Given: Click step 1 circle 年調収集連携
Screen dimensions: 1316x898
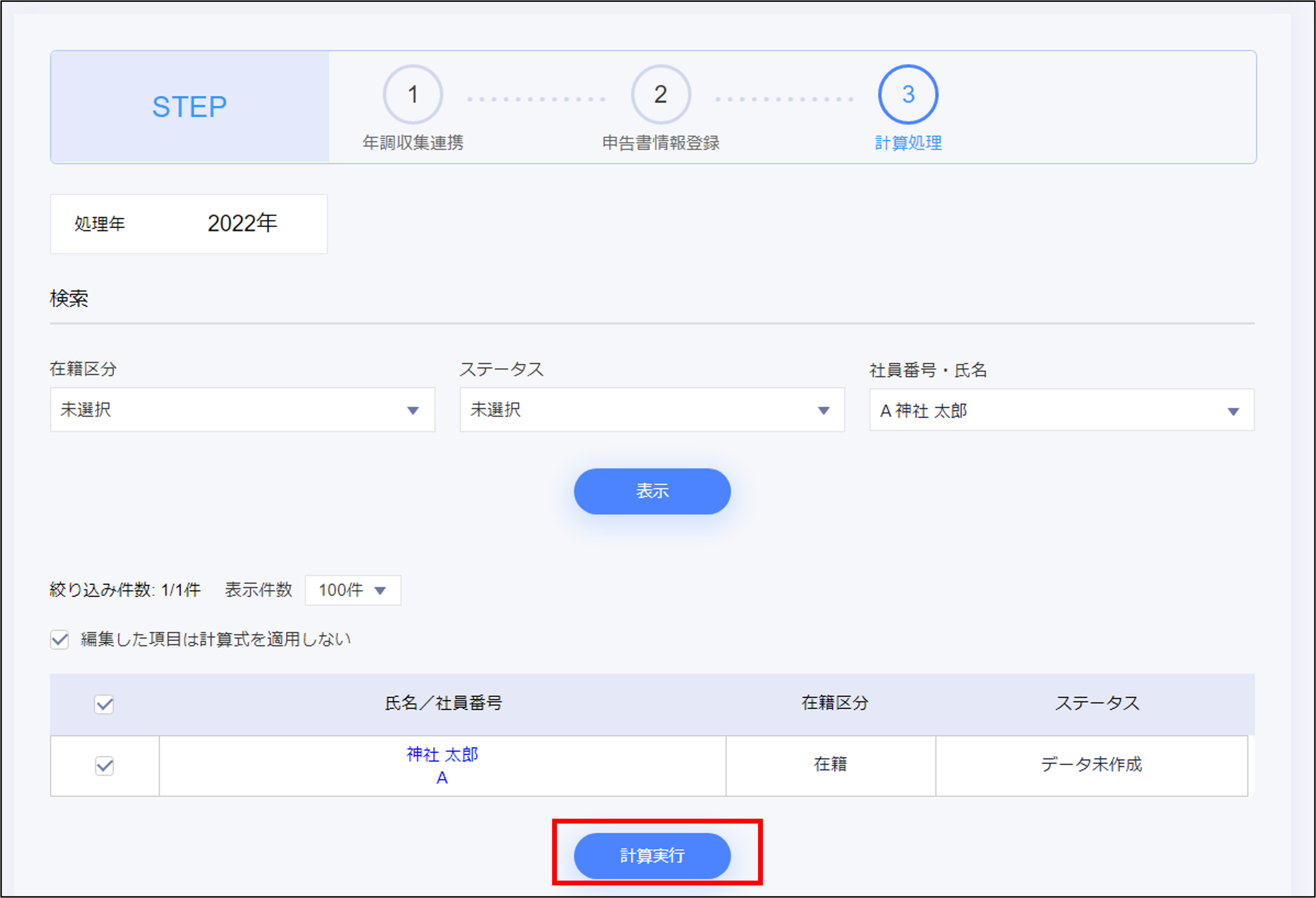Looking at the screenshot, I should [x=412, y=95].
